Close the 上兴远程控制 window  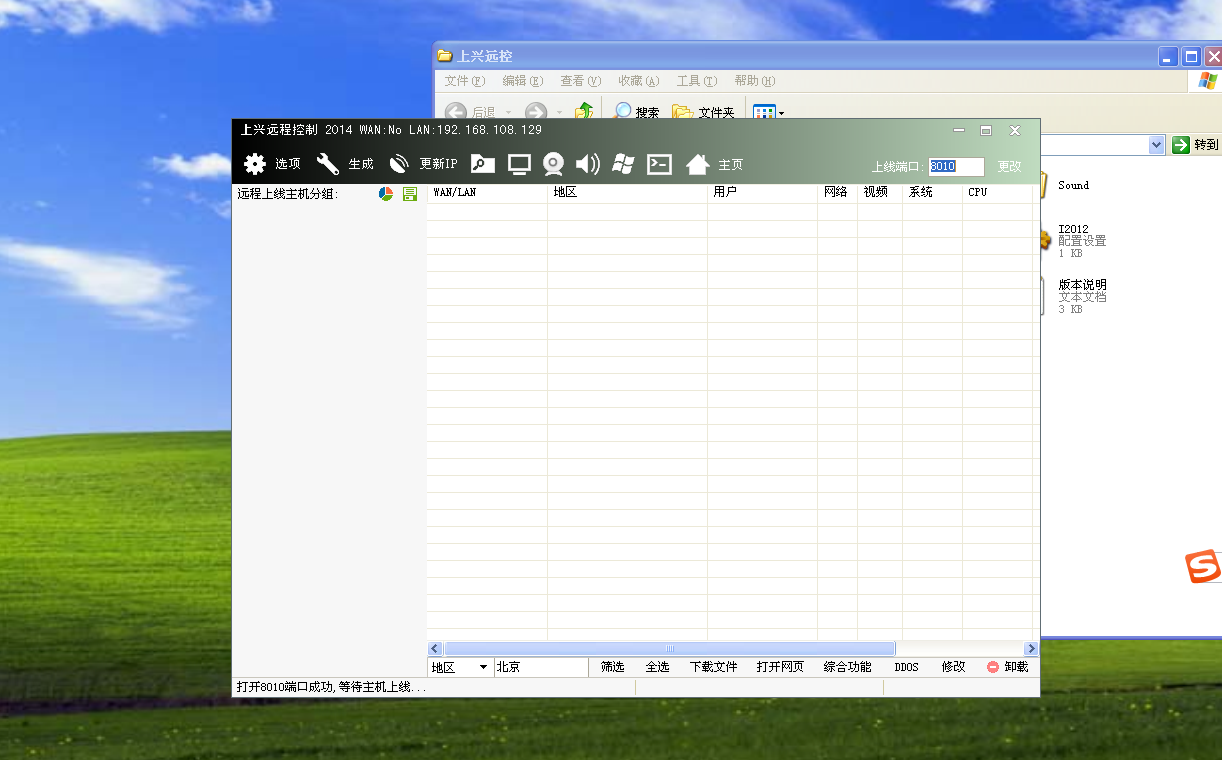[1014, 131]
